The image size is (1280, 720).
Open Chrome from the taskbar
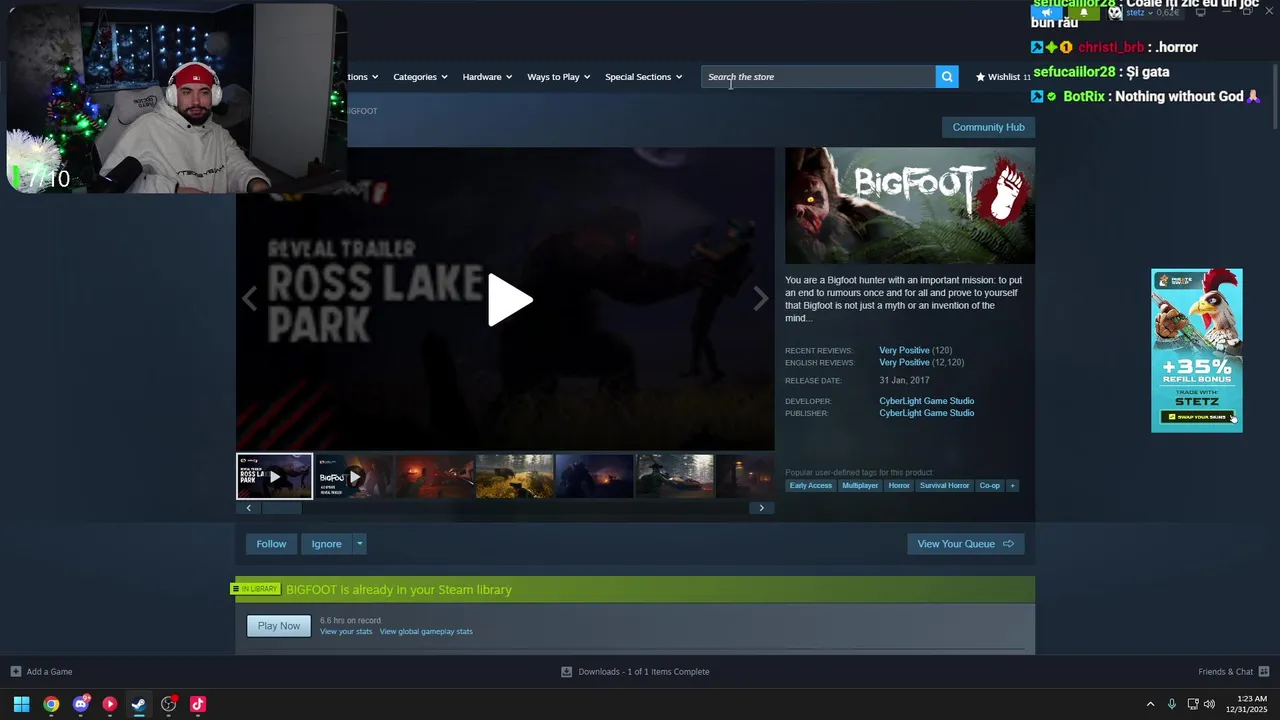(x=51, y=704)
